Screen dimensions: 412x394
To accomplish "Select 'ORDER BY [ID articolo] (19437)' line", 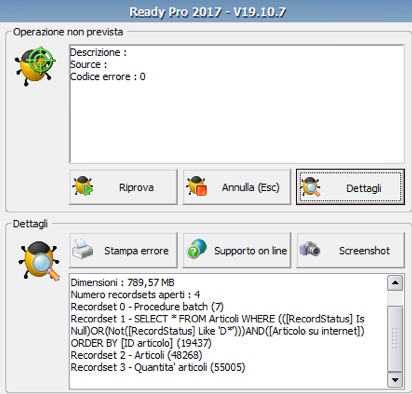I will click(x=141, y=343).
